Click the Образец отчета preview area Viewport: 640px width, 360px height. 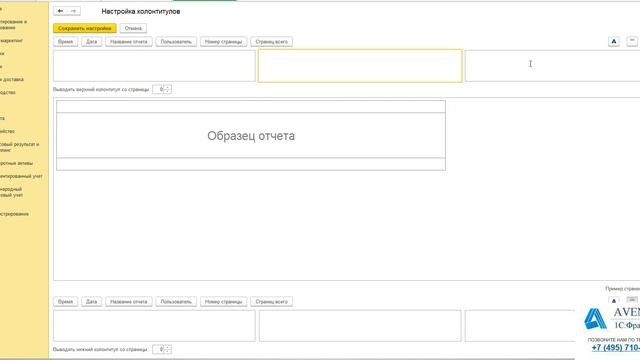[x=251, y=136]
